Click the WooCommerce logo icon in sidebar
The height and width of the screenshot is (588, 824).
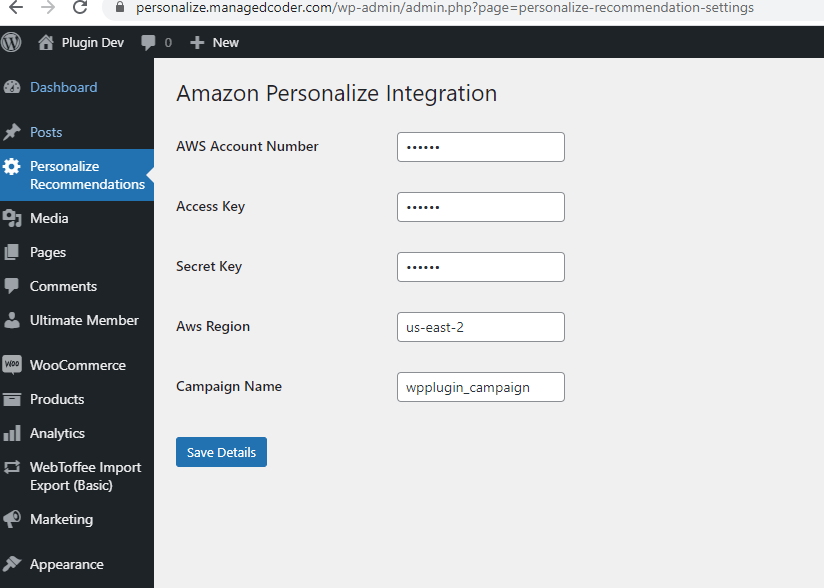[x=12, y=365]
